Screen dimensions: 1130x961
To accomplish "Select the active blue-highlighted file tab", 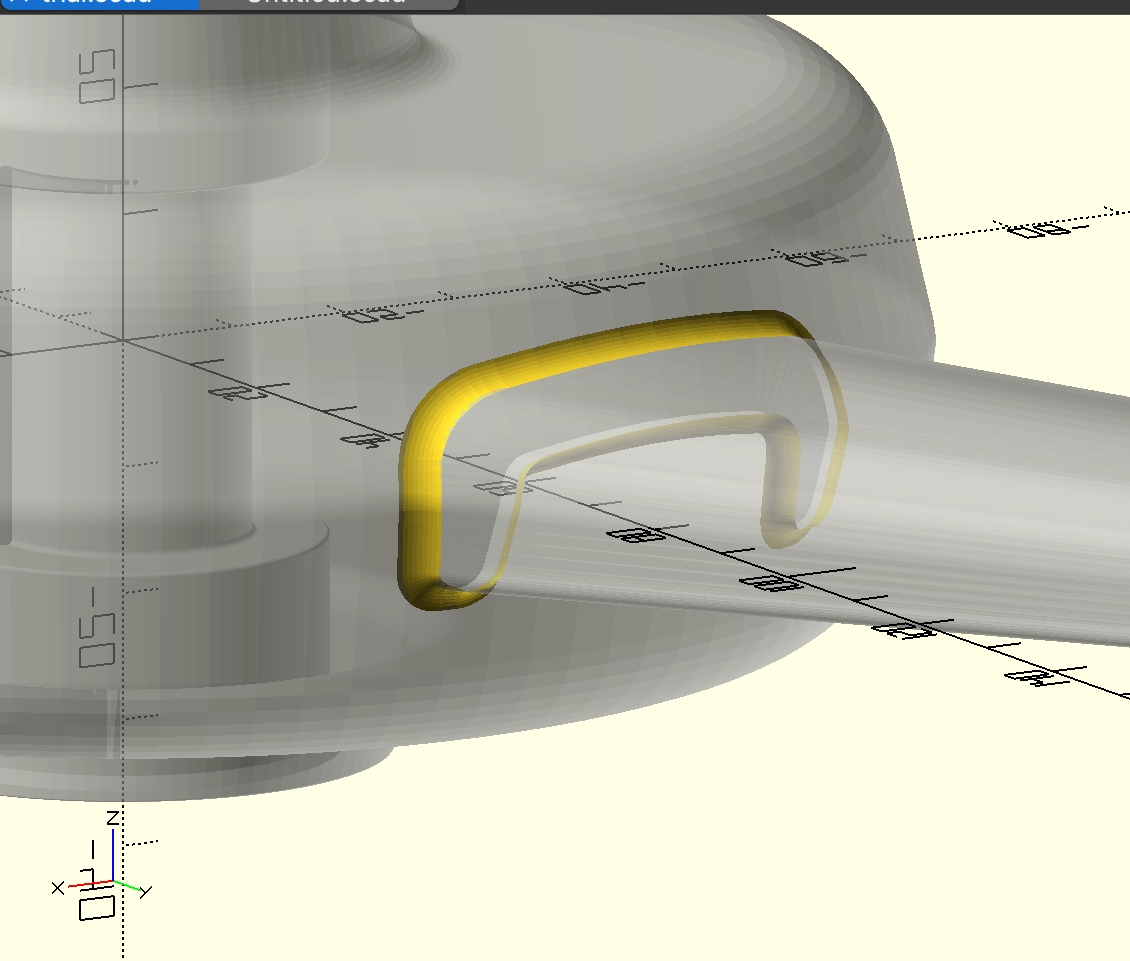I will click(98, 3).
